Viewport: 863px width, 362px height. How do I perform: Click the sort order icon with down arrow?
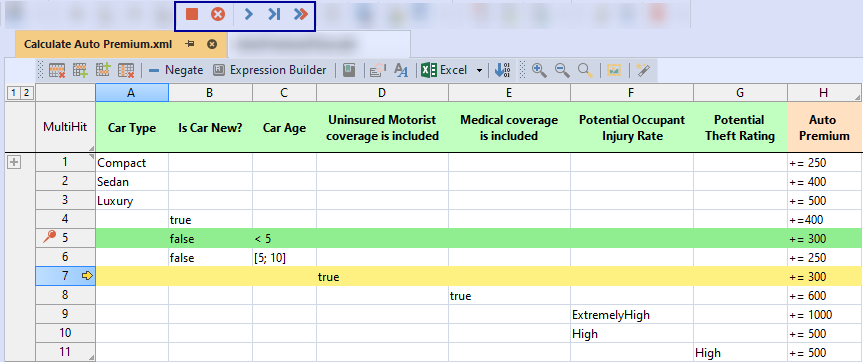click(x=502, y=70)
